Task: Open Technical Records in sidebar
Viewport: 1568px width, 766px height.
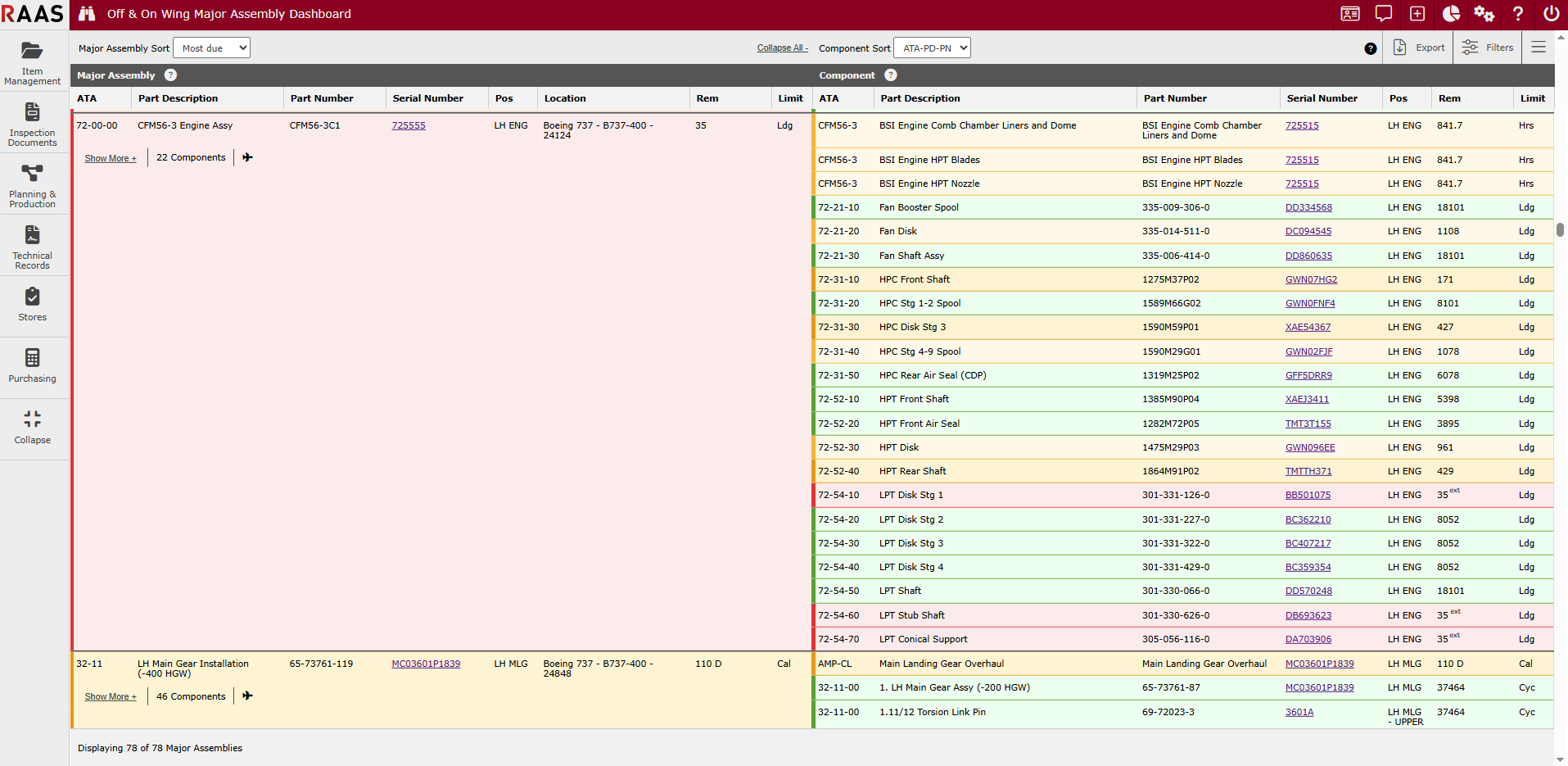Action: tap(33, 247)
